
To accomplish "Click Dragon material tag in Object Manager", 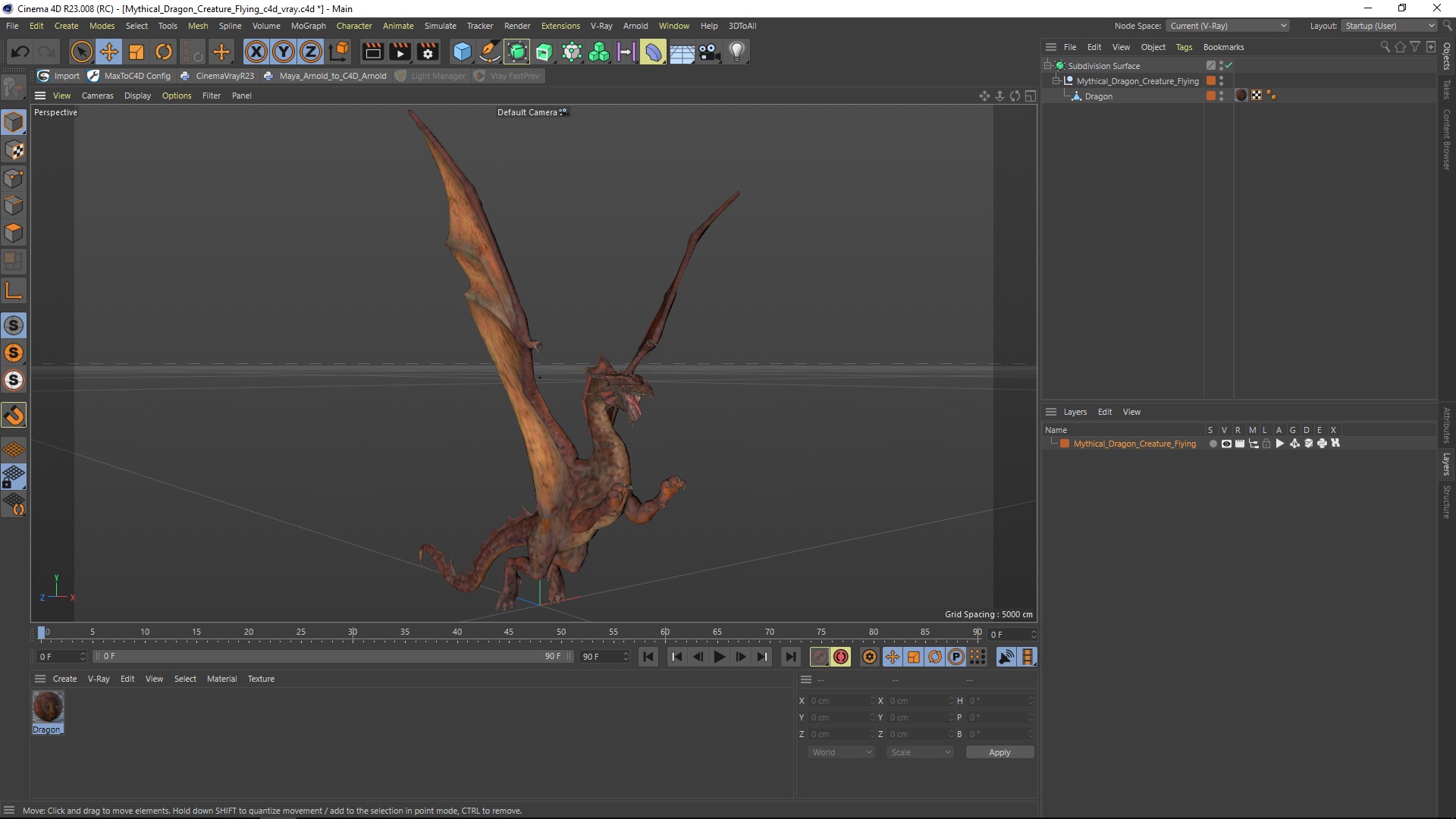I will (1241, 96).
